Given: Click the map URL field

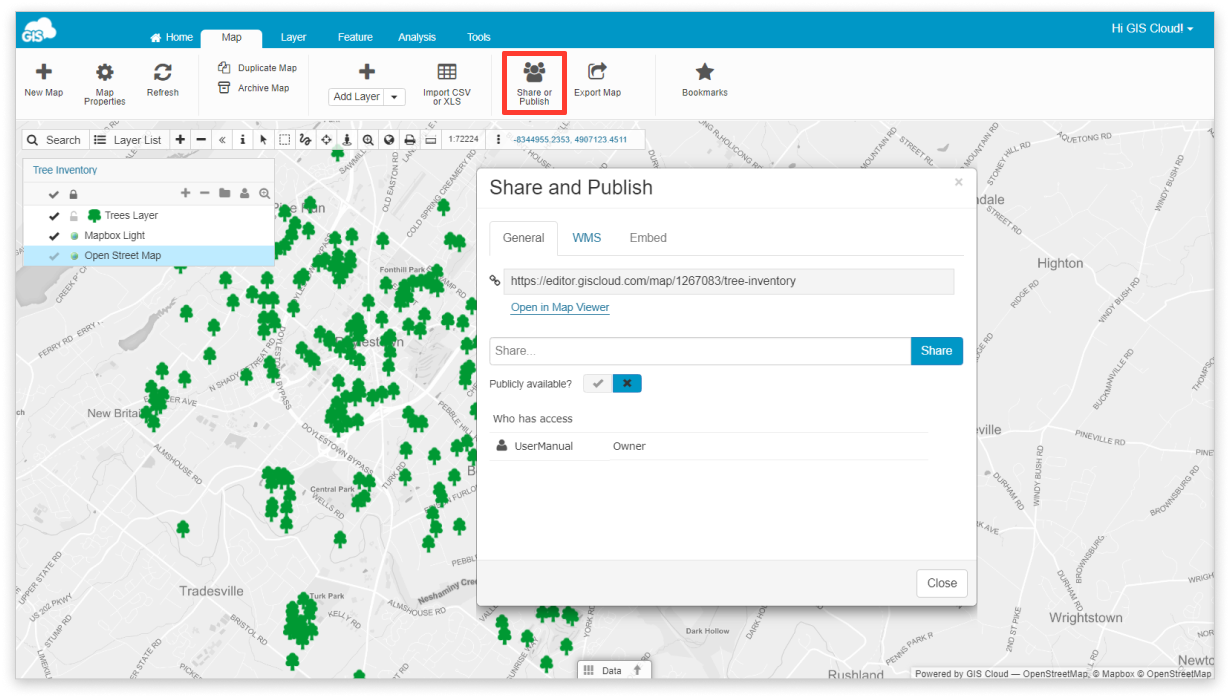Looking at the screenshot, I should tap(728, 281).
